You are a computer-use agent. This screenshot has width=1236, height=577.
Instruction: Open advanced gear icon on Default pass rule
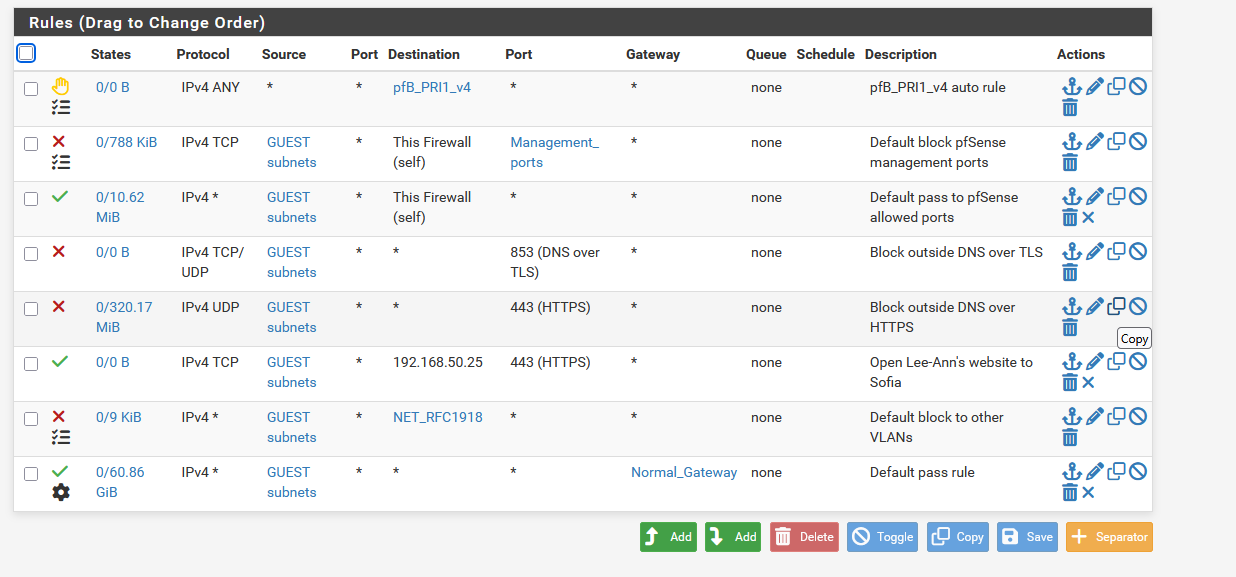tap(61, 492)
